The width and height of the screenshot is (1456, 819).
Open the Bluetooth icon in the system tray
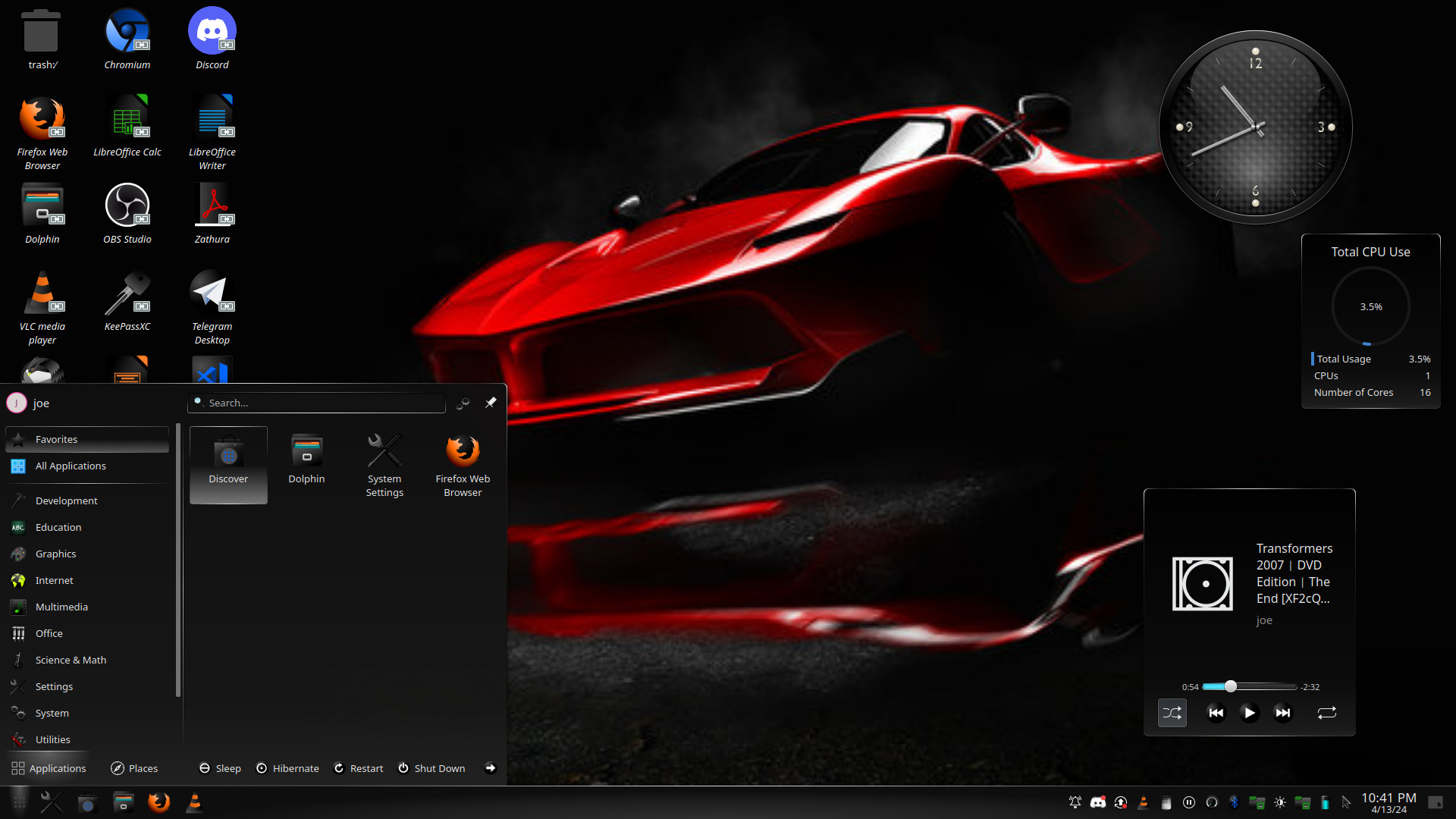[x=1235, y=802]
